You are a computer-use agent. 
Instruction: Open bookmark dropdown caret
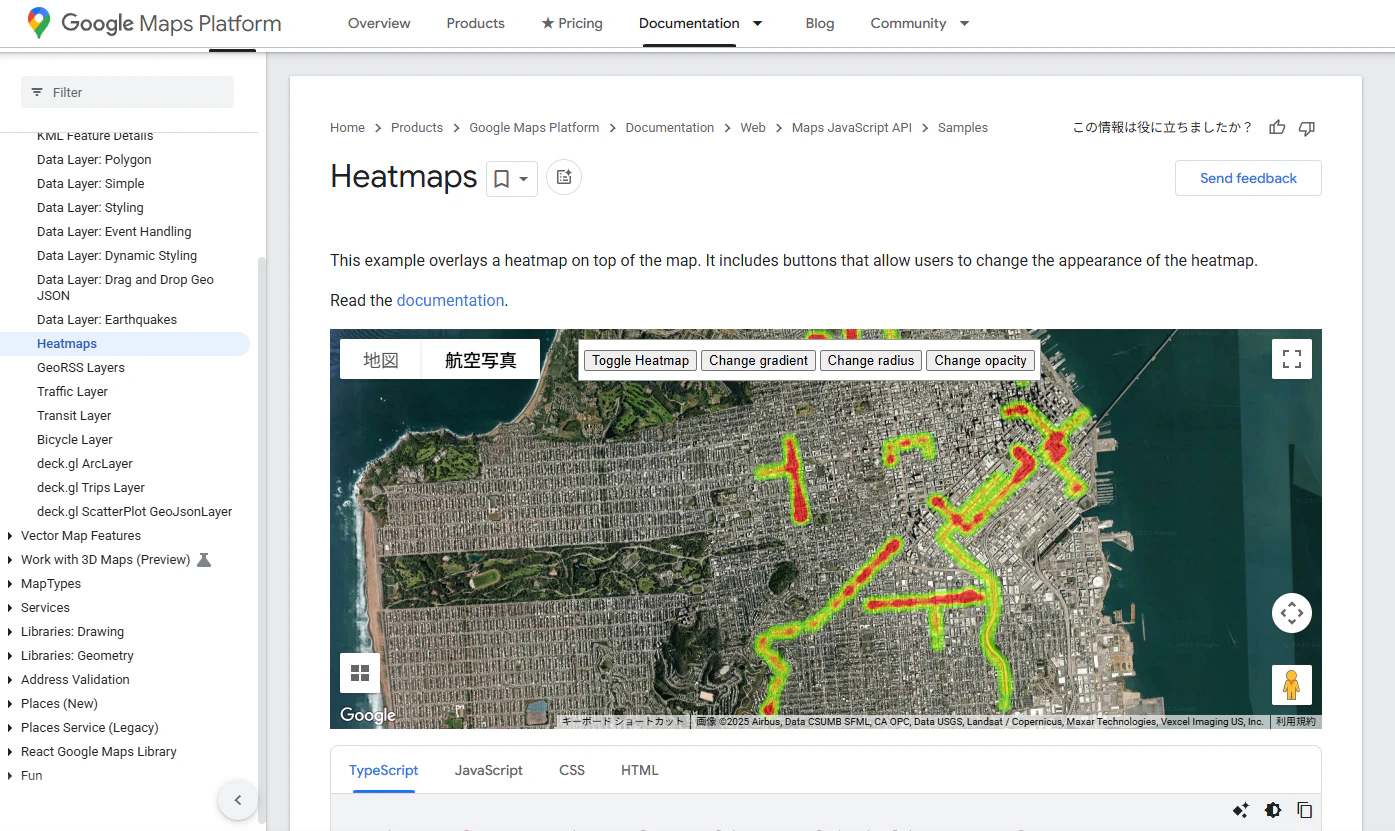tap(524, 179)
